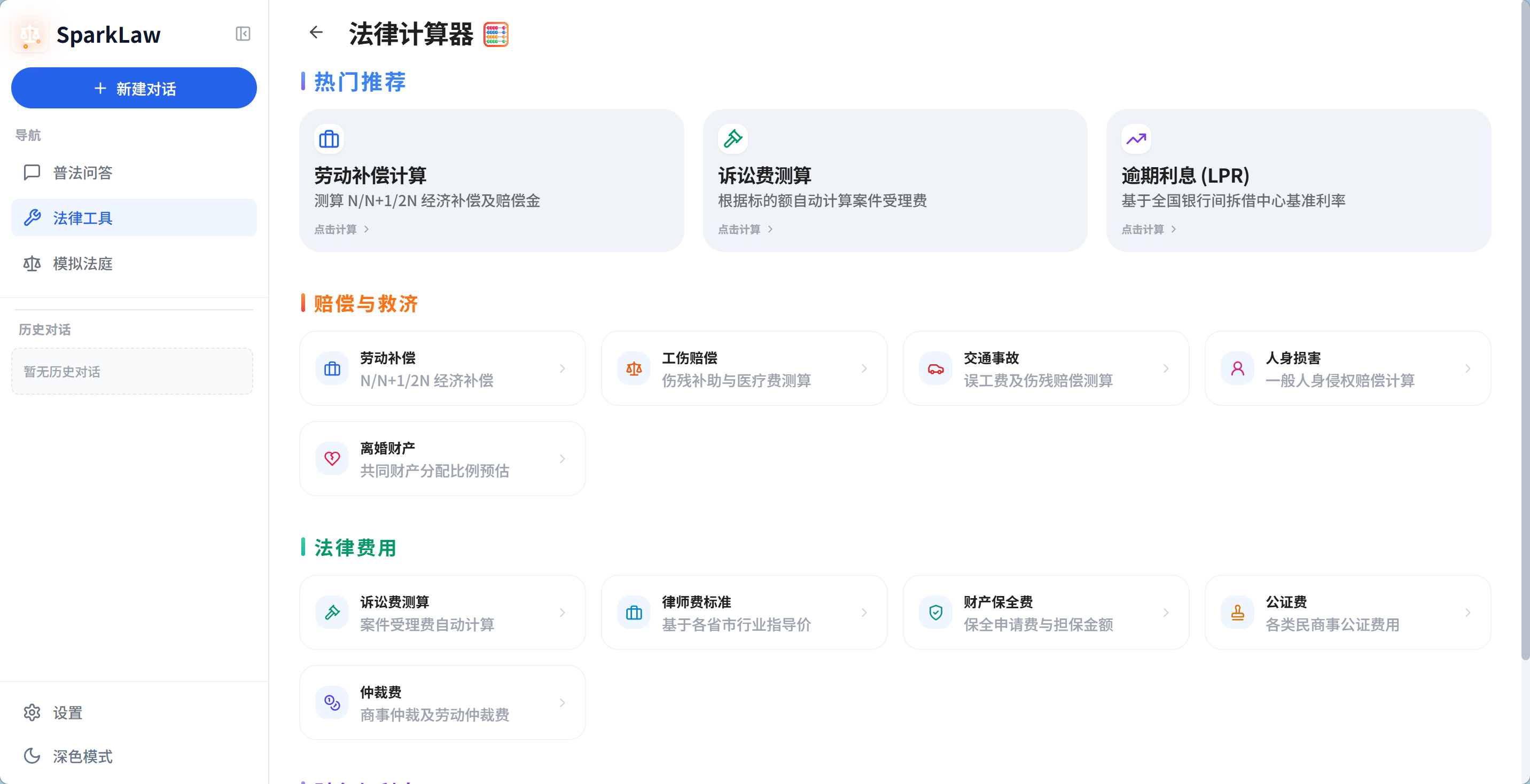Open the 劳动补偿计算 featured card title
This screenshot has width=1530, height=784.
(371, 175)
